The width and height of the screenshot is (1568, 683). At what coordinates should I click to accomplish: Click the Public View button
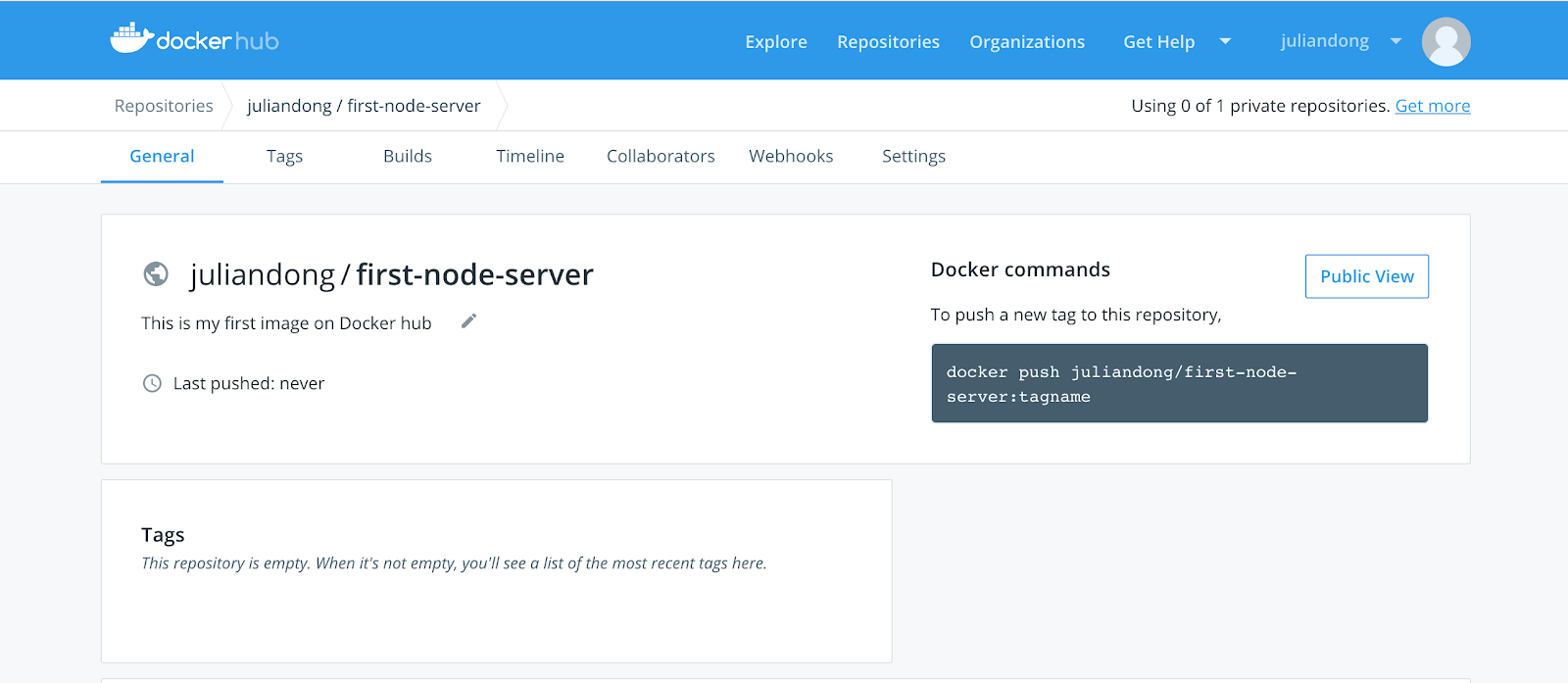[1366, 276]
